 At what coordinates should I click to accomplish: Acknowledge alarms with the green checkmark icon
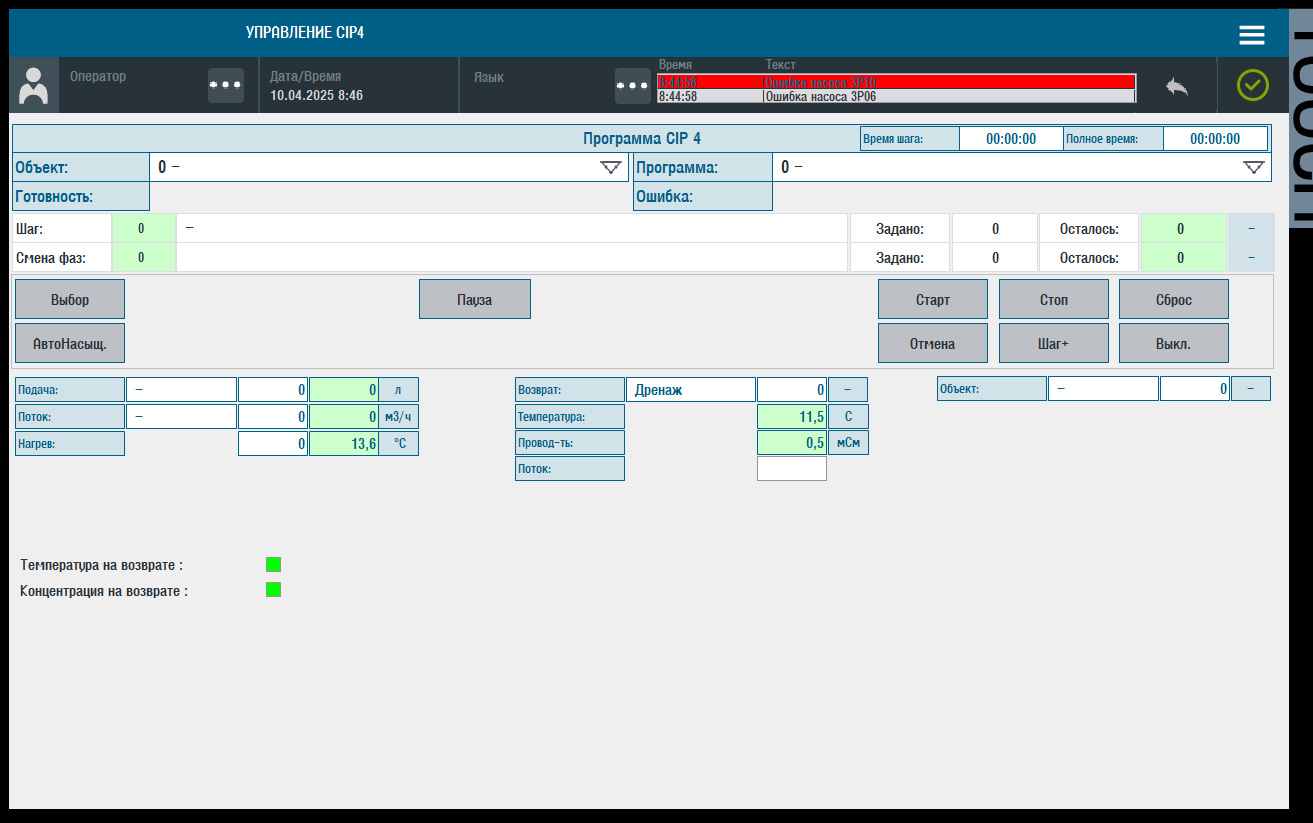[x=1253, y=85]
